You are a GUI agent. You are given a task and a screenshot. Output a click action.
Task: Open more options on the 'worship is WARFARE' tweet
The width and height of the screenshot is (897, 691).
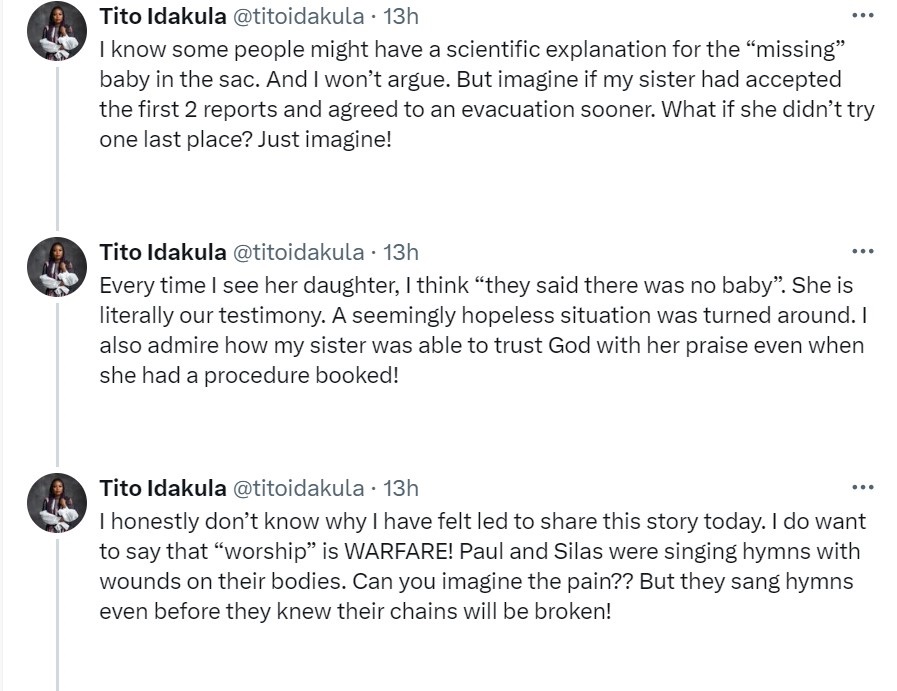click(x=862, y=487)
